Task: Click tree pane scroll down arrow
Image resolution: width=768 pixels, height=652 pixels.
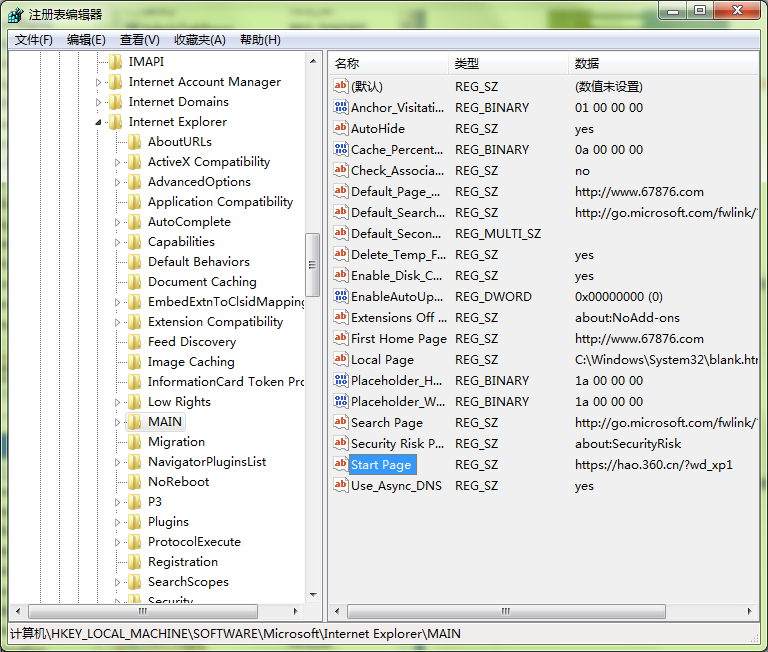Action: (x=313, y=595)
